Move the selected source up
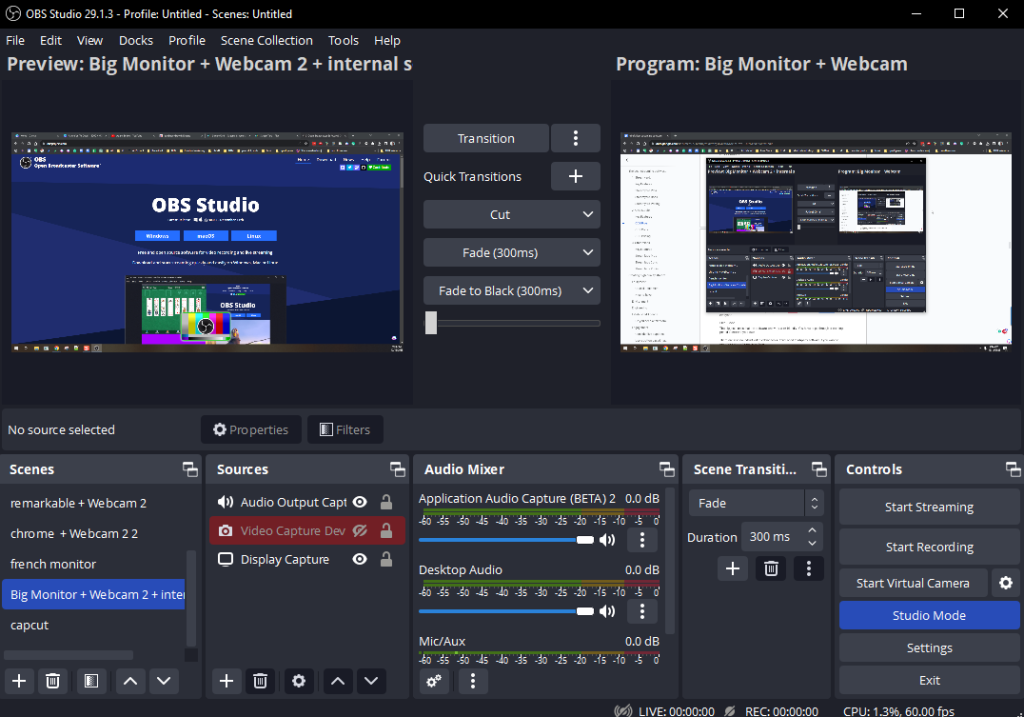This screenshot has height=717, width=1024. pos(335,681)
